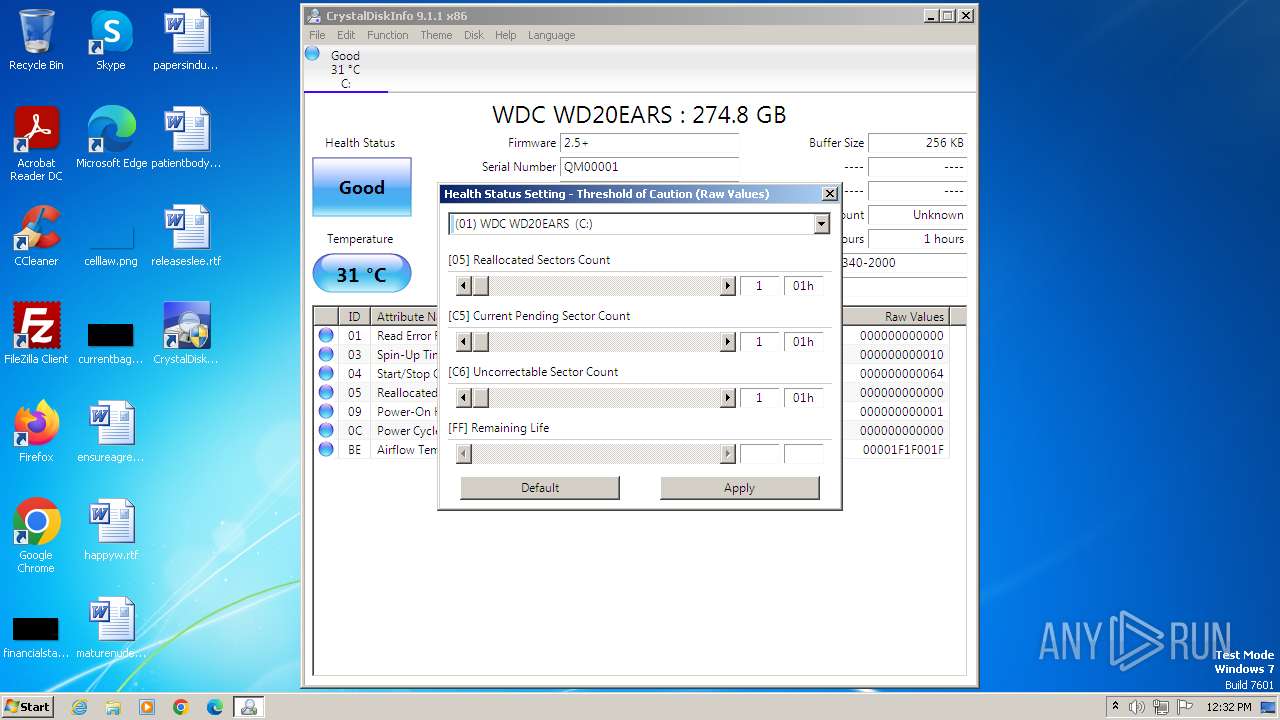Select the maturenude... document icon
Viewport: 1280px width, 720px height.
point(111,628)
